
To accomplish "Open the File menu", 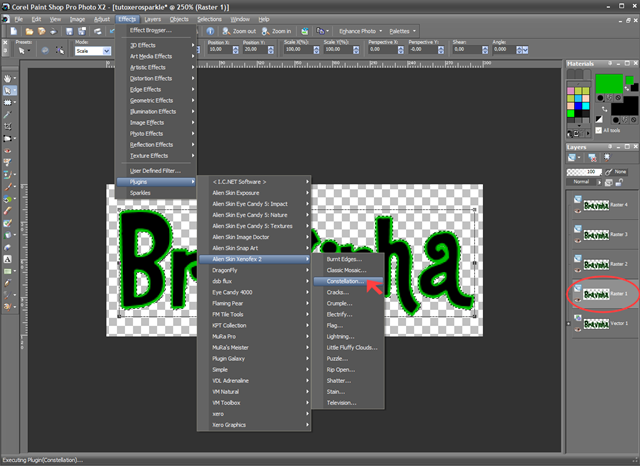I will click(x=18, y=19).
